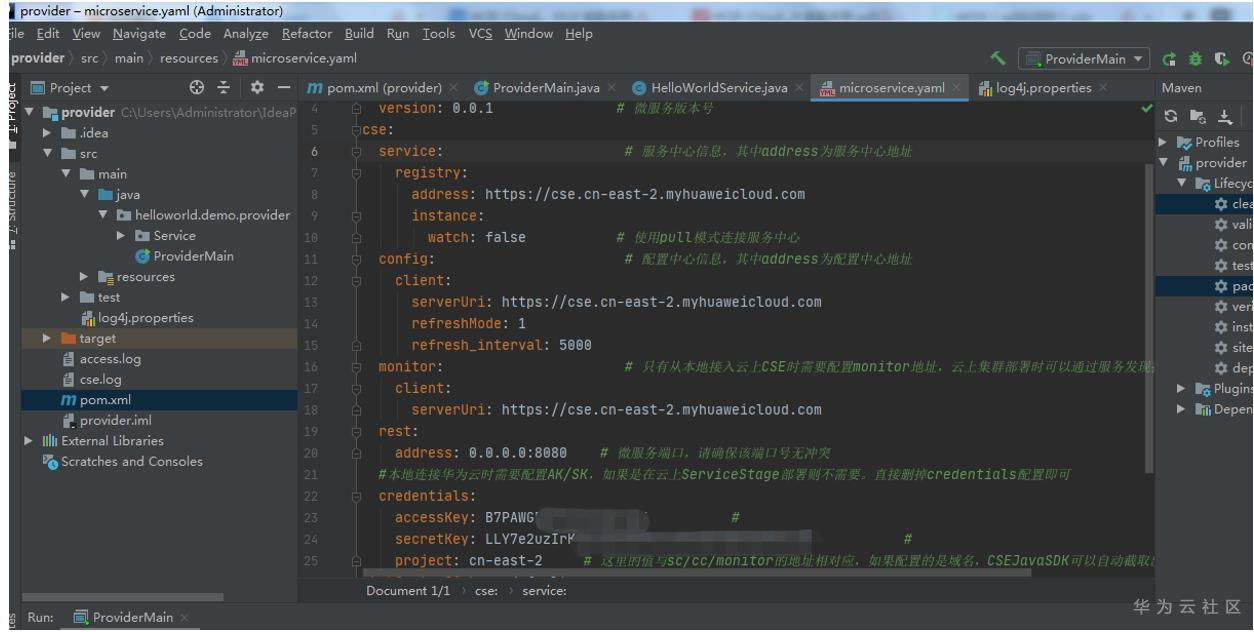This screenshot has height=632, width=1254.
Task: Expand the target folder
Action: (48, 338)
